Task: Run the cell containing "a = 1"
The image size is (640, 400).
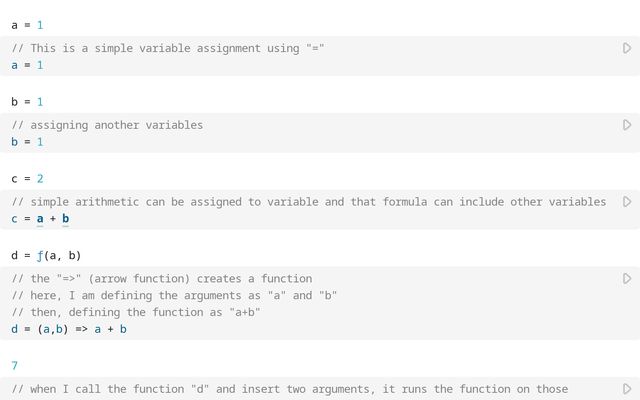Action: 627,48
